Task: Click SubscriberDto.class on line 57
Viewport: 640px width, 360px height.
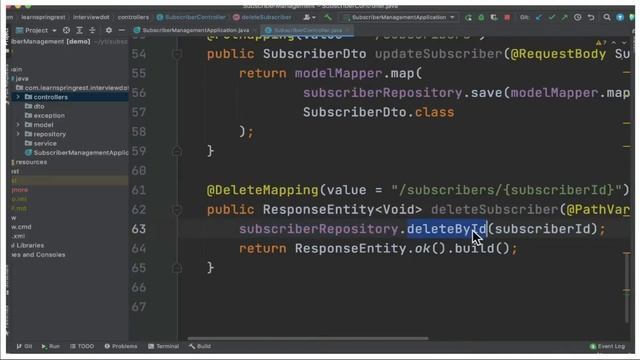Action: 378,112
